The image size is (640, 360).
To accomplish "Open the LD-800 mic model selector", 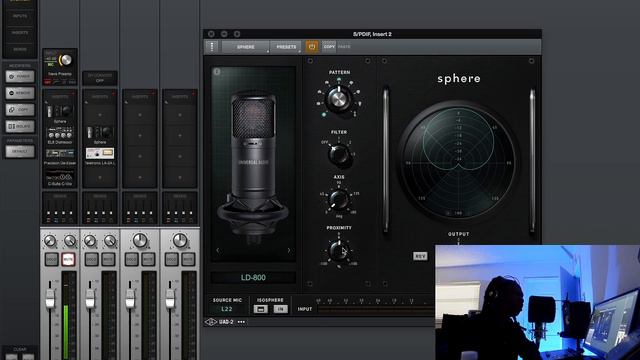I will [253, 278].
